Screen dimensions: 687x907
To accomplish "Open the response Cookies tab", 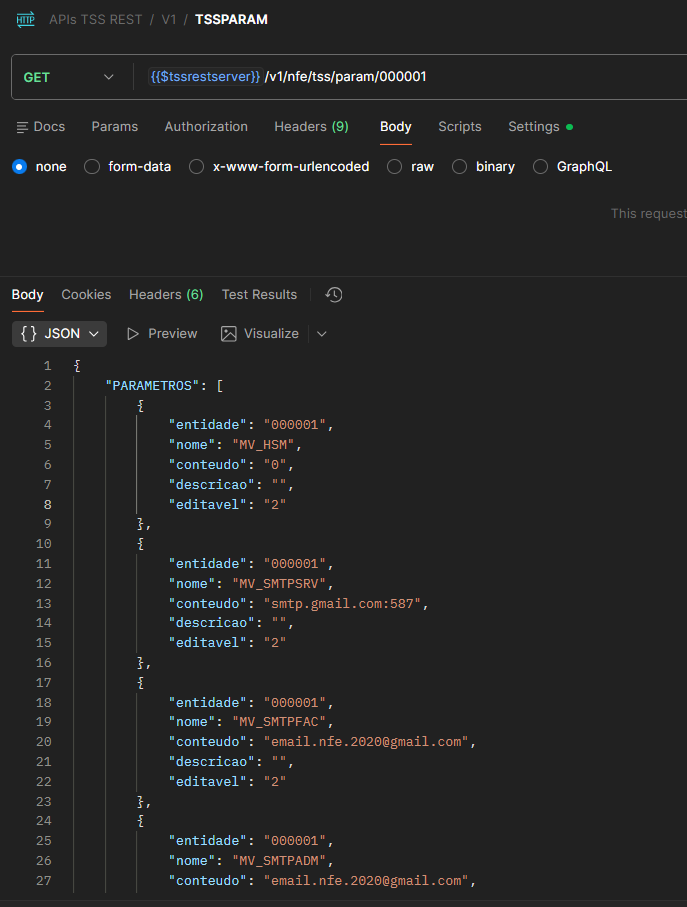I will 86,295.
